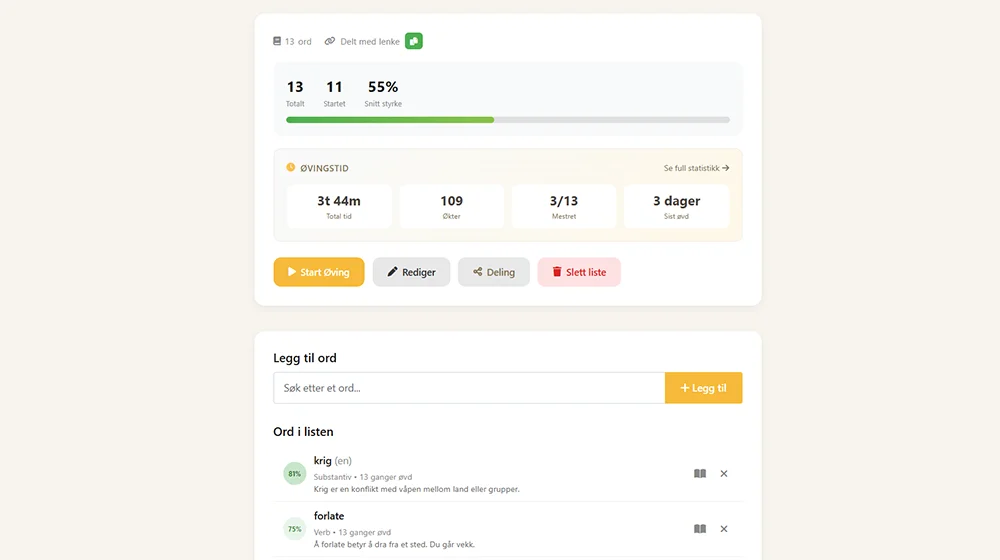Remove forlate with its X icon
The image size is (1000, 560).
724,529
